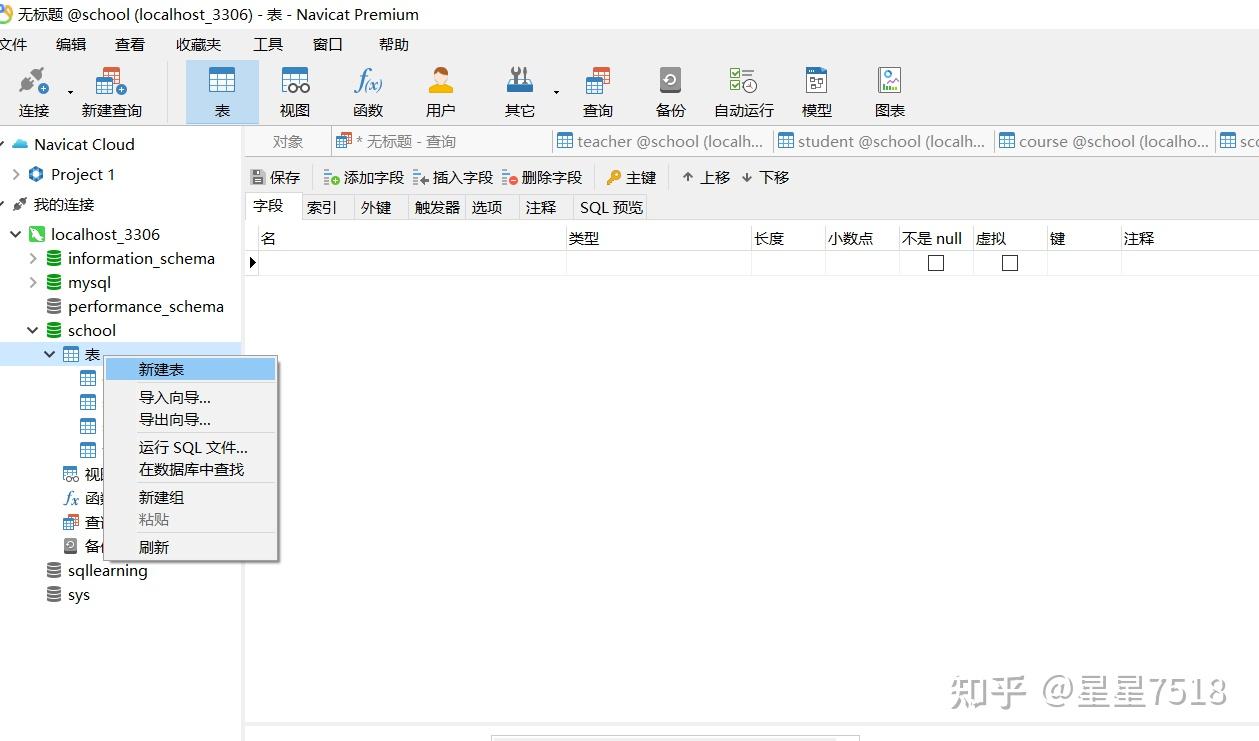Click the 保存 save button

275,177
